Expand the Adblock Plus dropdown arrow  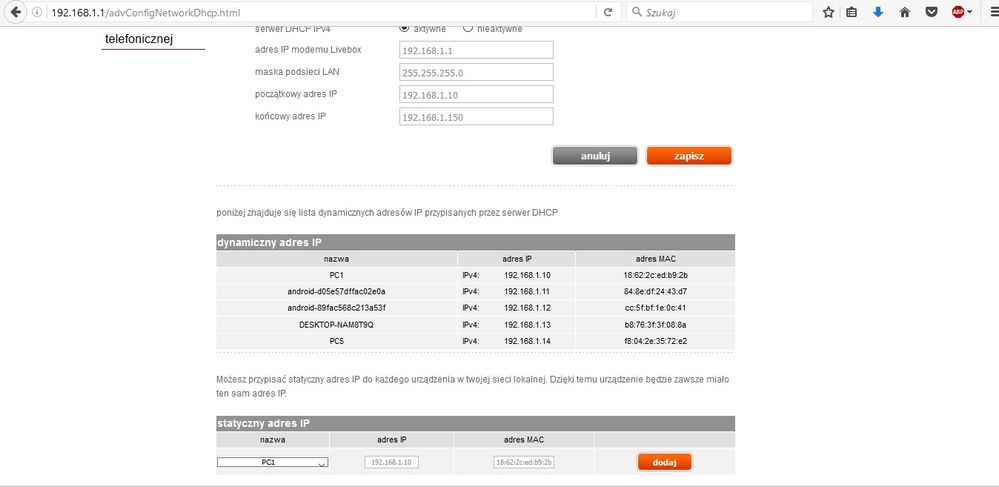pos(969,12)
